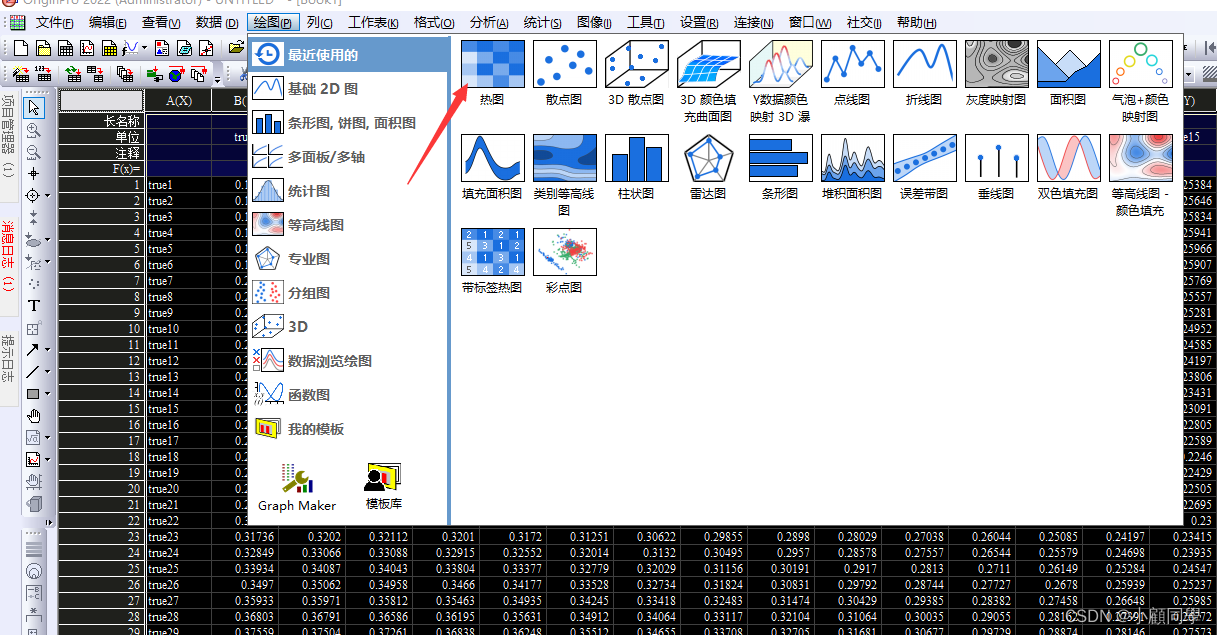
Task: Select the Text tool T icon
Action: click(x=34, y=305)
